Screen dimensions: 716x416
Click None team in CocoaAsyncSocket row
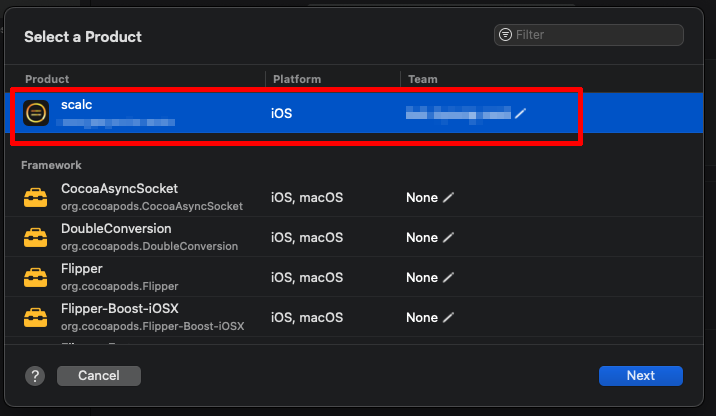pos(422,198)
